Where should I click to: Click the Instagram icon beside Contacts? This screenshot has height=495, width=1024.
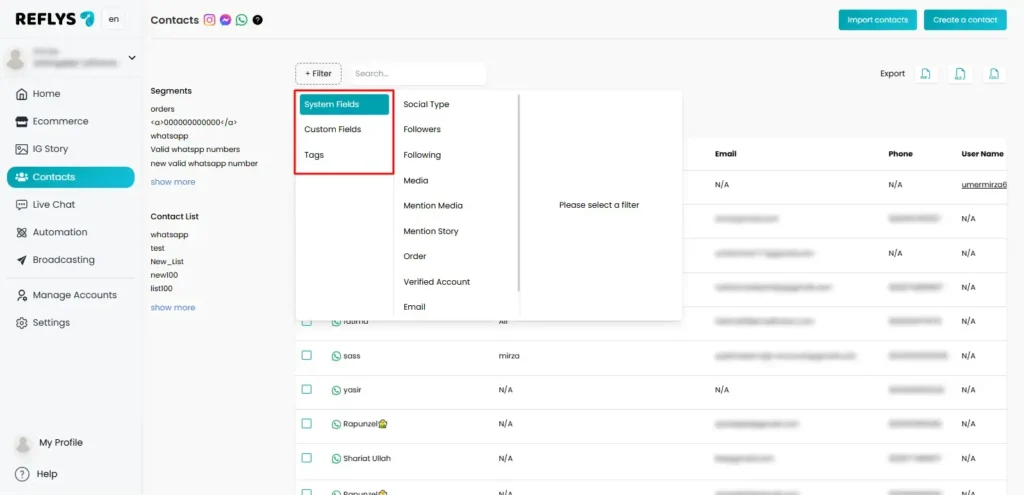(210, 20)
